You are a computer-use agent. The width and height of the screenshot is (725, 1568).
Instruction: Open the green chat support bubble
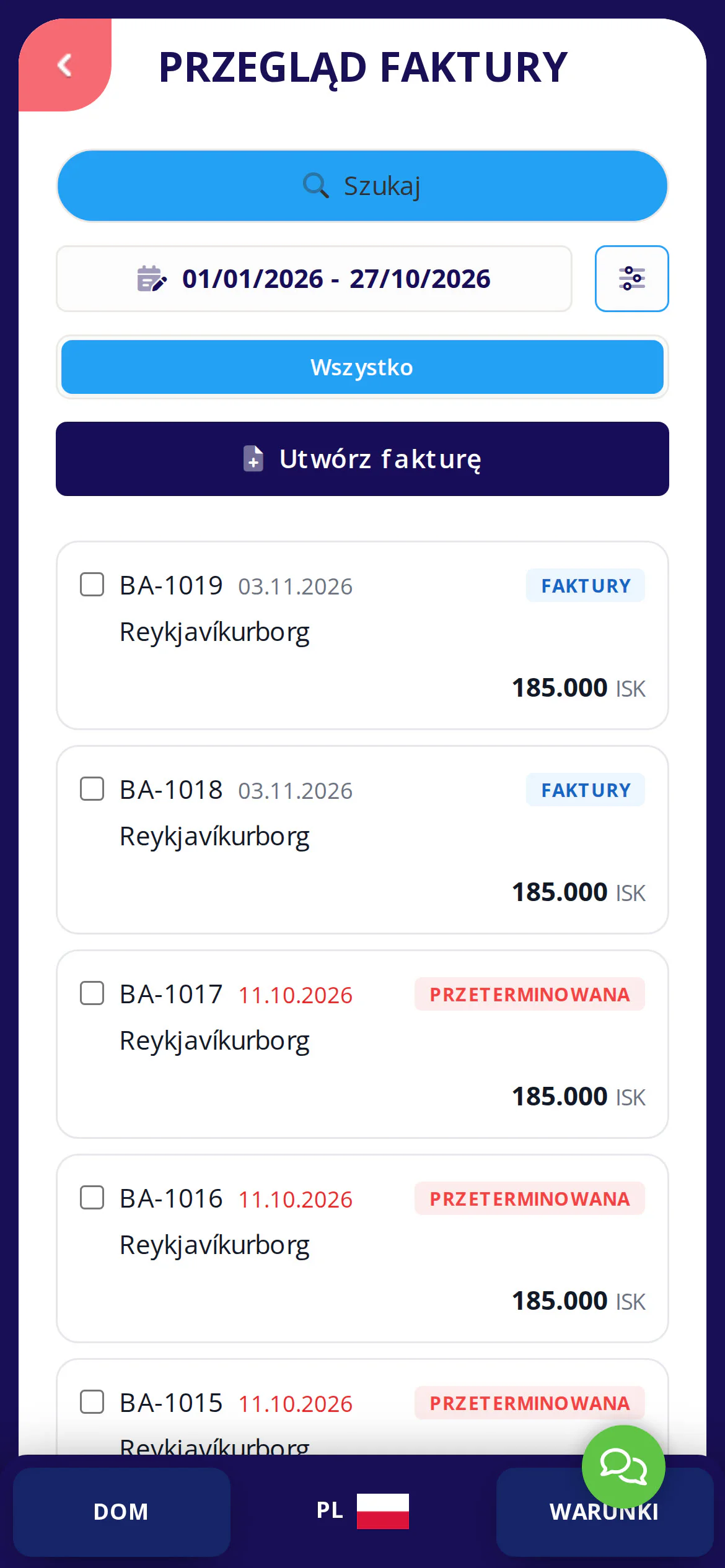tap(623, 1466)
